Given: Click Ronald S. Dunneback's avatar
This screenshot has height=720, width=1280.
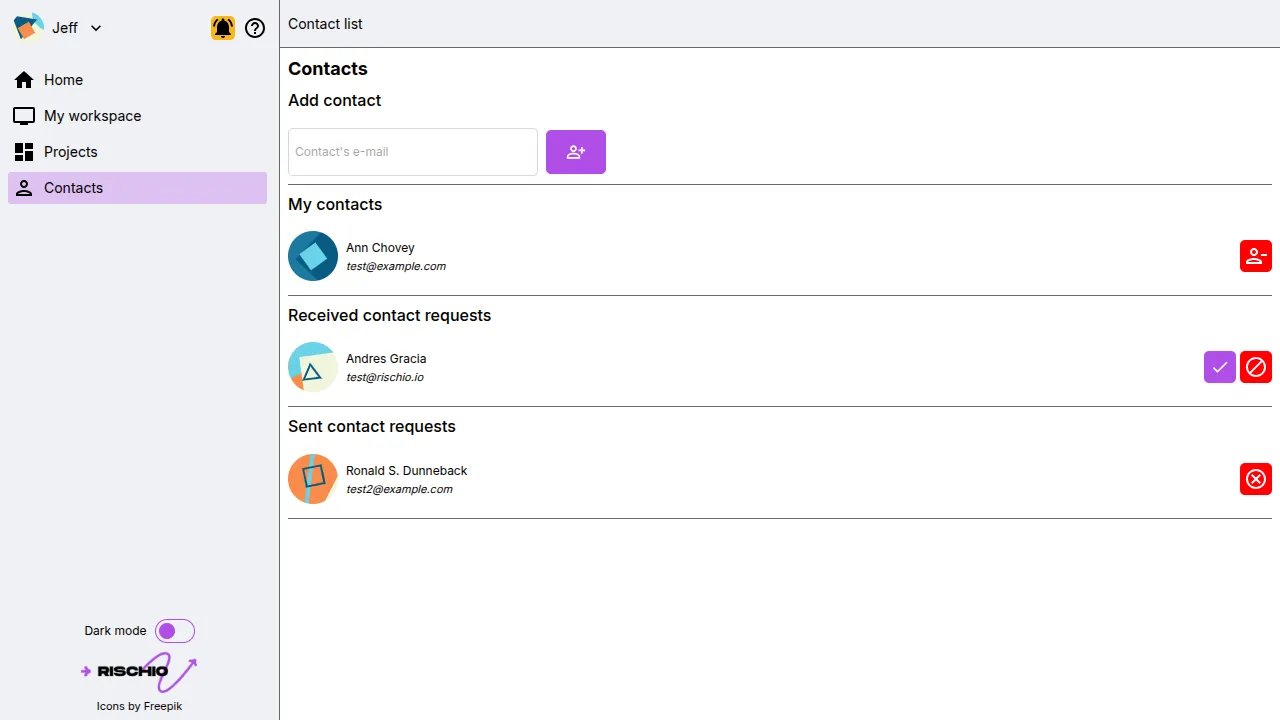Looking at the screenshot, I should click(x=313, y=479).
